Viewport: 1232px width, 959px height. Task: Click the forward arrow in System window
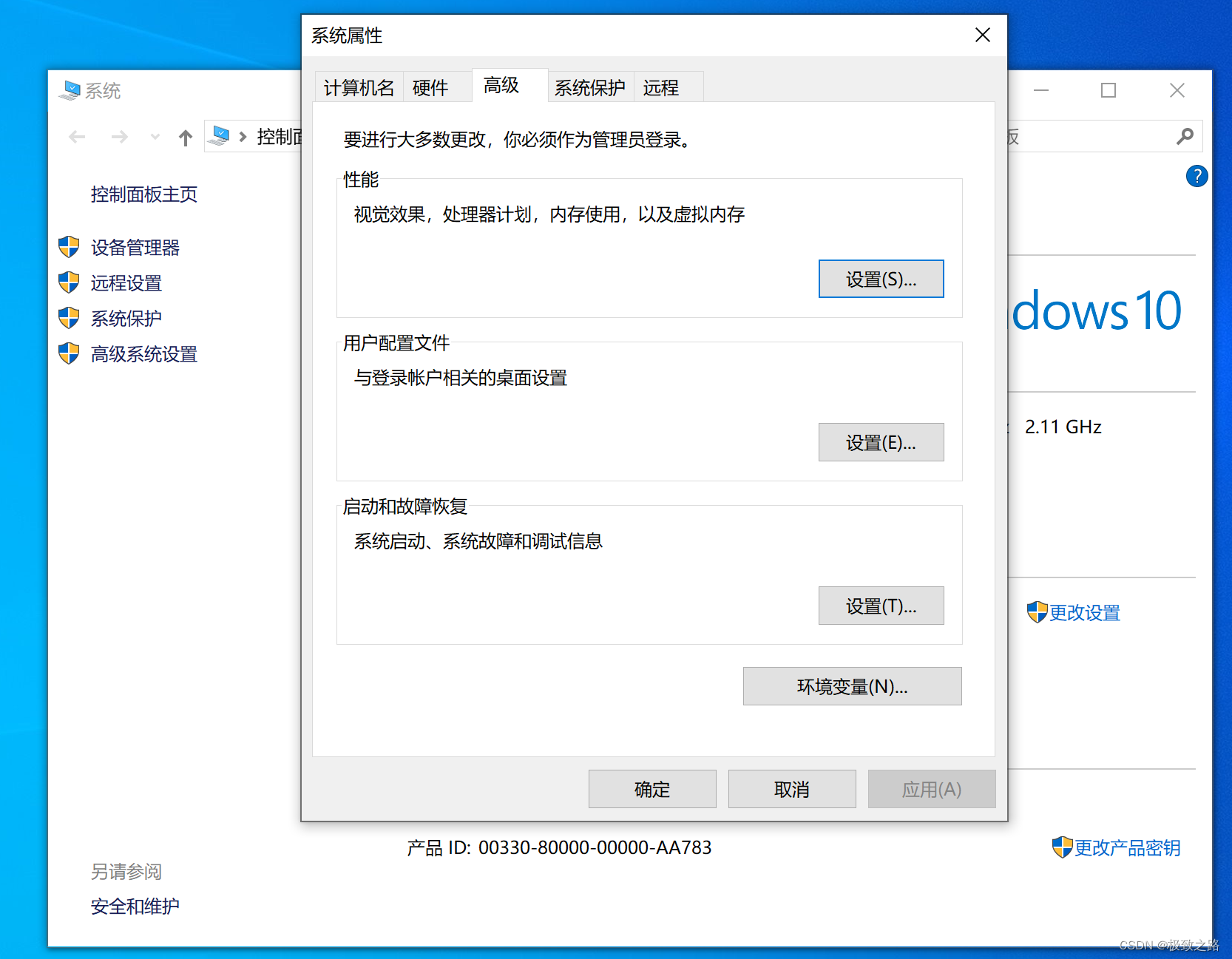point(120,137)
